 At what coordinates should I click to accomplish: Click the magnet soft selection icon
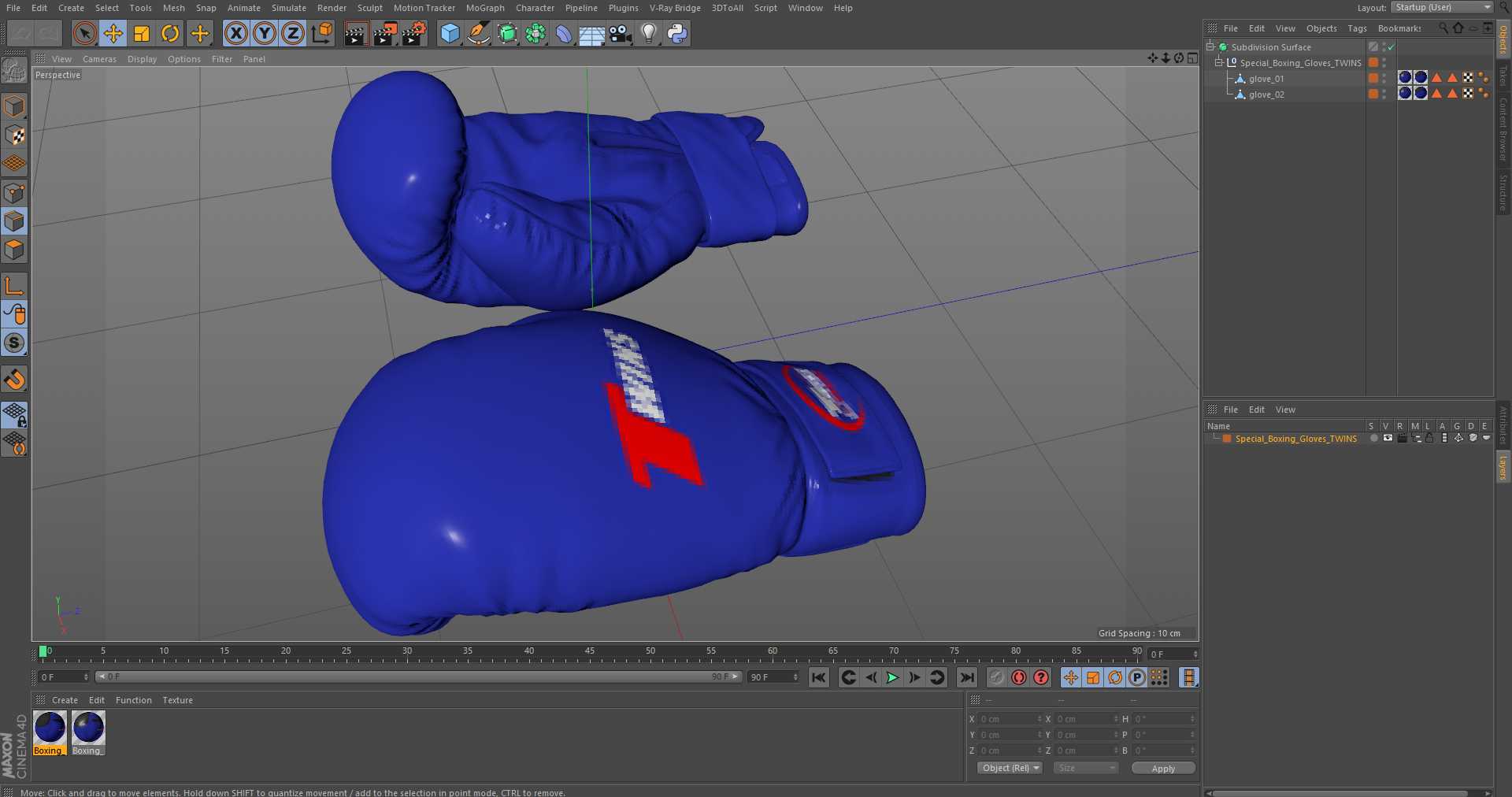[x=14, y=380]
